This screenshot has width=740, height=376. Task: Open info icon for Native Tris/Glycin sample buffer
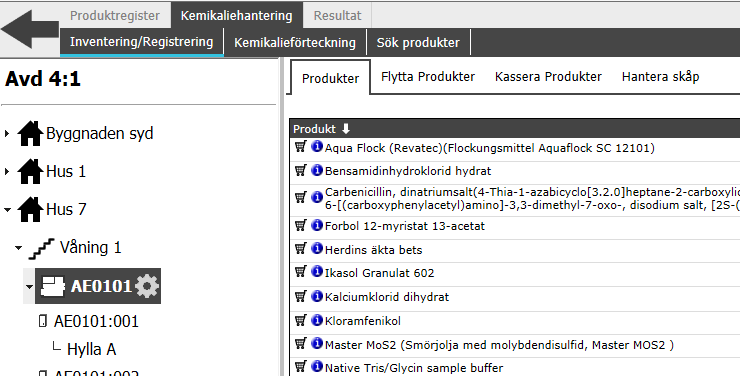coord(317,366)
